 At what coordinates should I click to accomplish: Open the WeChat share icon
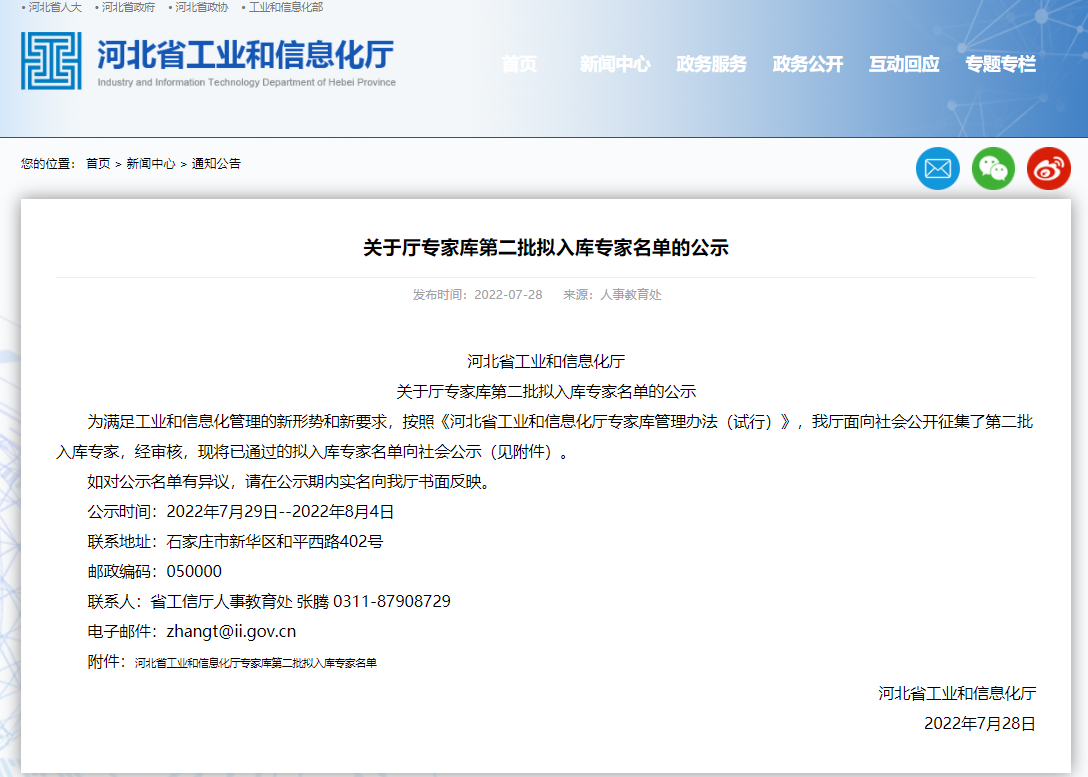click(993, 169)
